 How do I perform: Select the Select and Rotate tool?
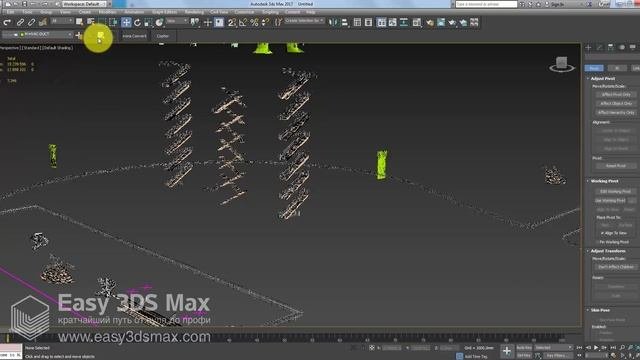click(x=137, y=22)
